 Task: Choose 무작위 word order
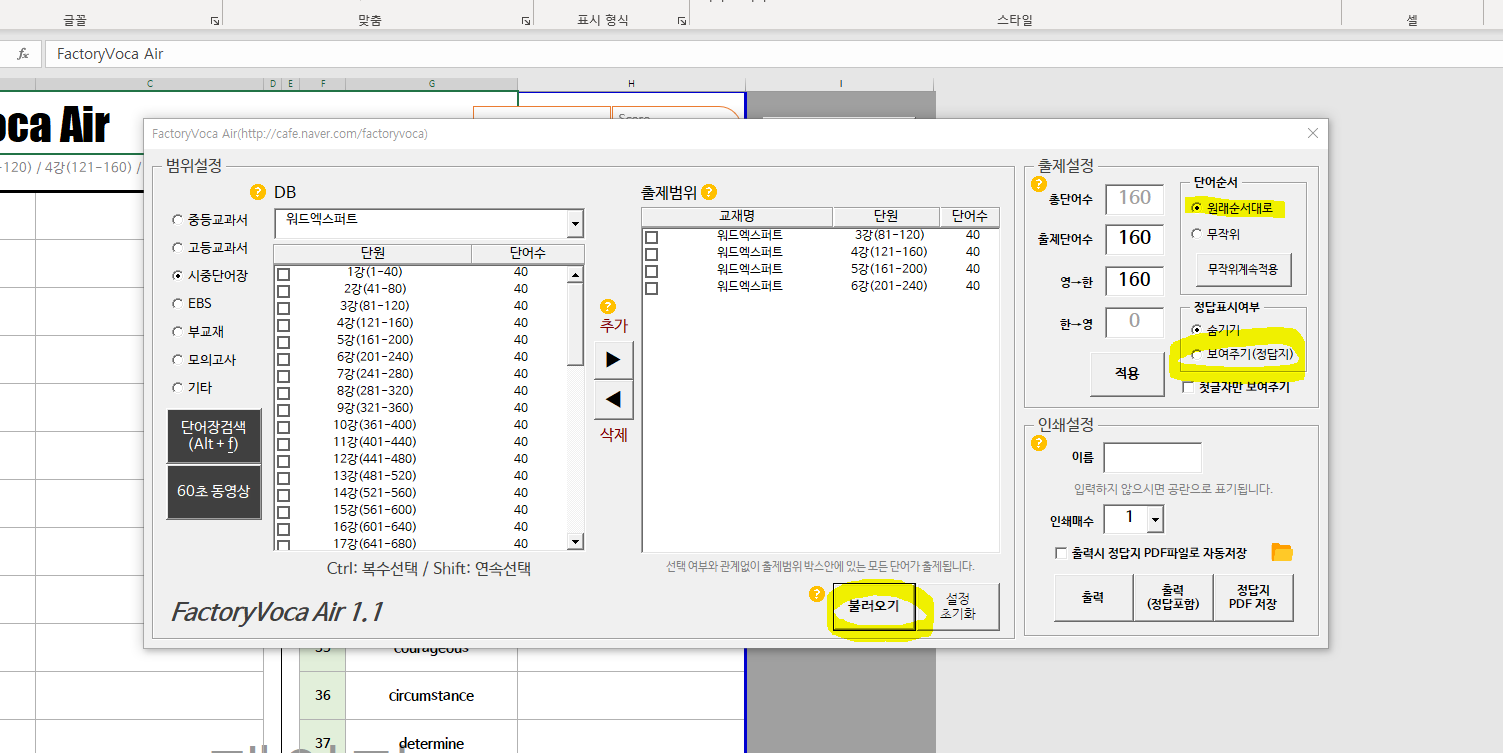point(1197,234)
